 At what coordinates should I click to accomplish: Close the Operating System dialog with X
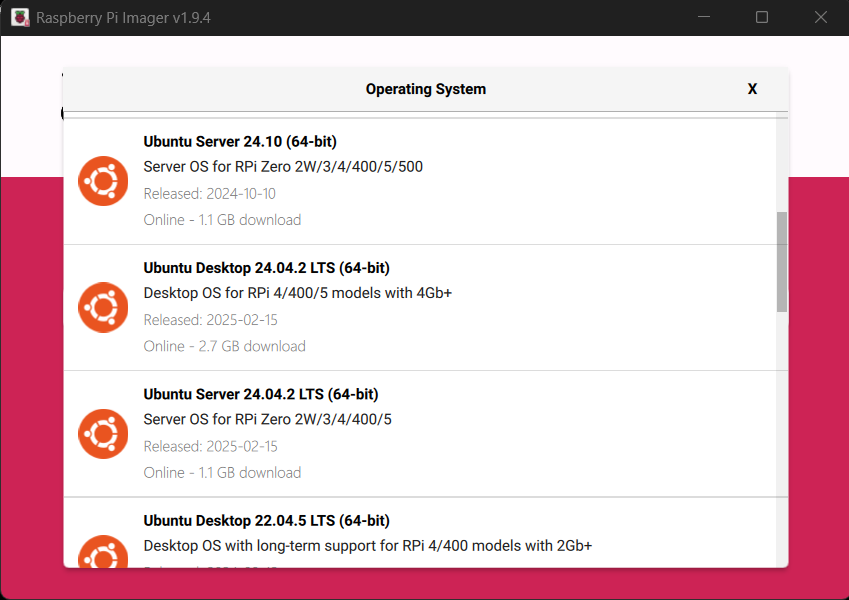752,89
